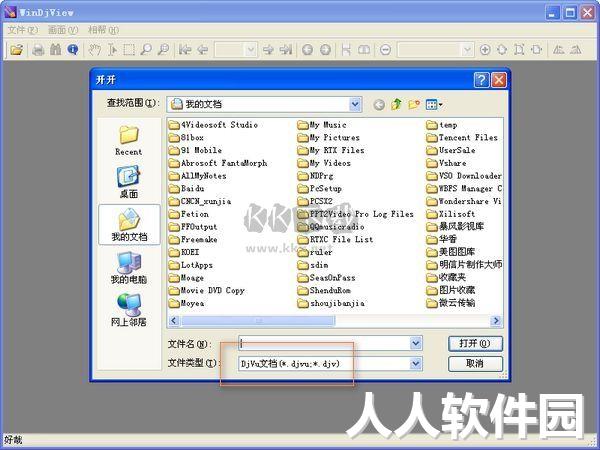Viewport: 600px width, 450px height.
Task: Select the My Videos folder
Action: [x=324, y=163]
